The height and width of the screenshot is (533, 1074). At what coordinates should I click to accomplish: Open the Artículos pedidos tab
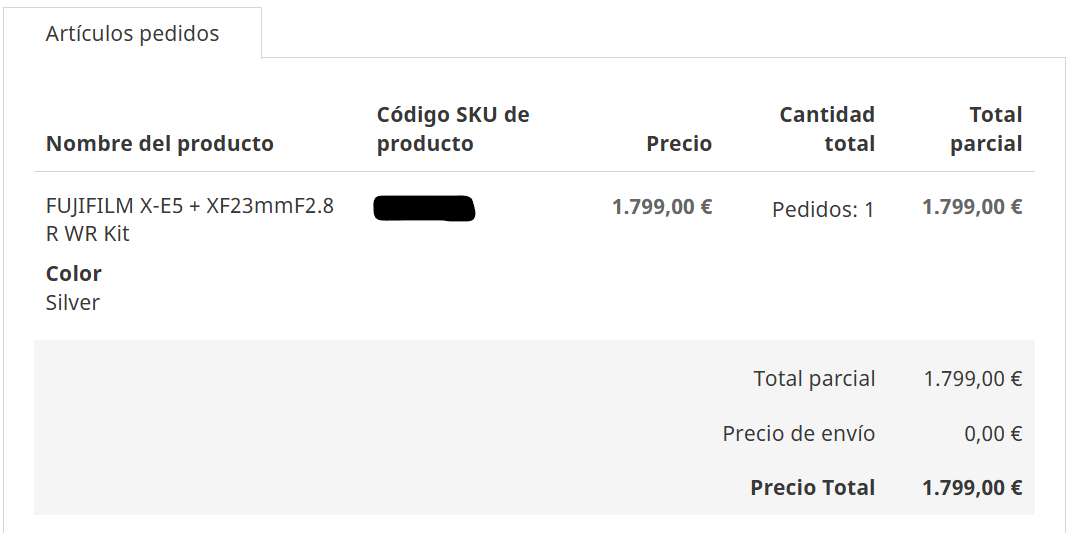tap(132, 33)
